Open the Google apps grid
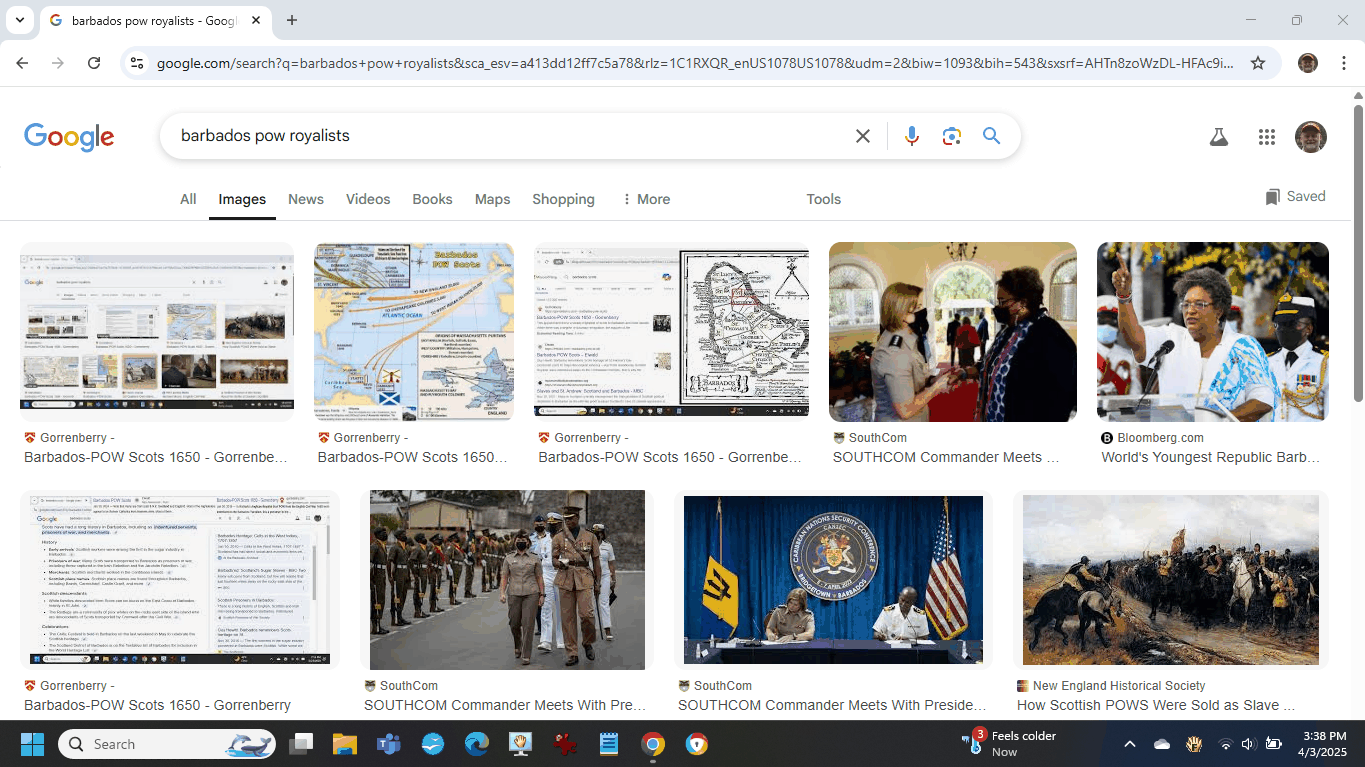 tap(1267, 137)
